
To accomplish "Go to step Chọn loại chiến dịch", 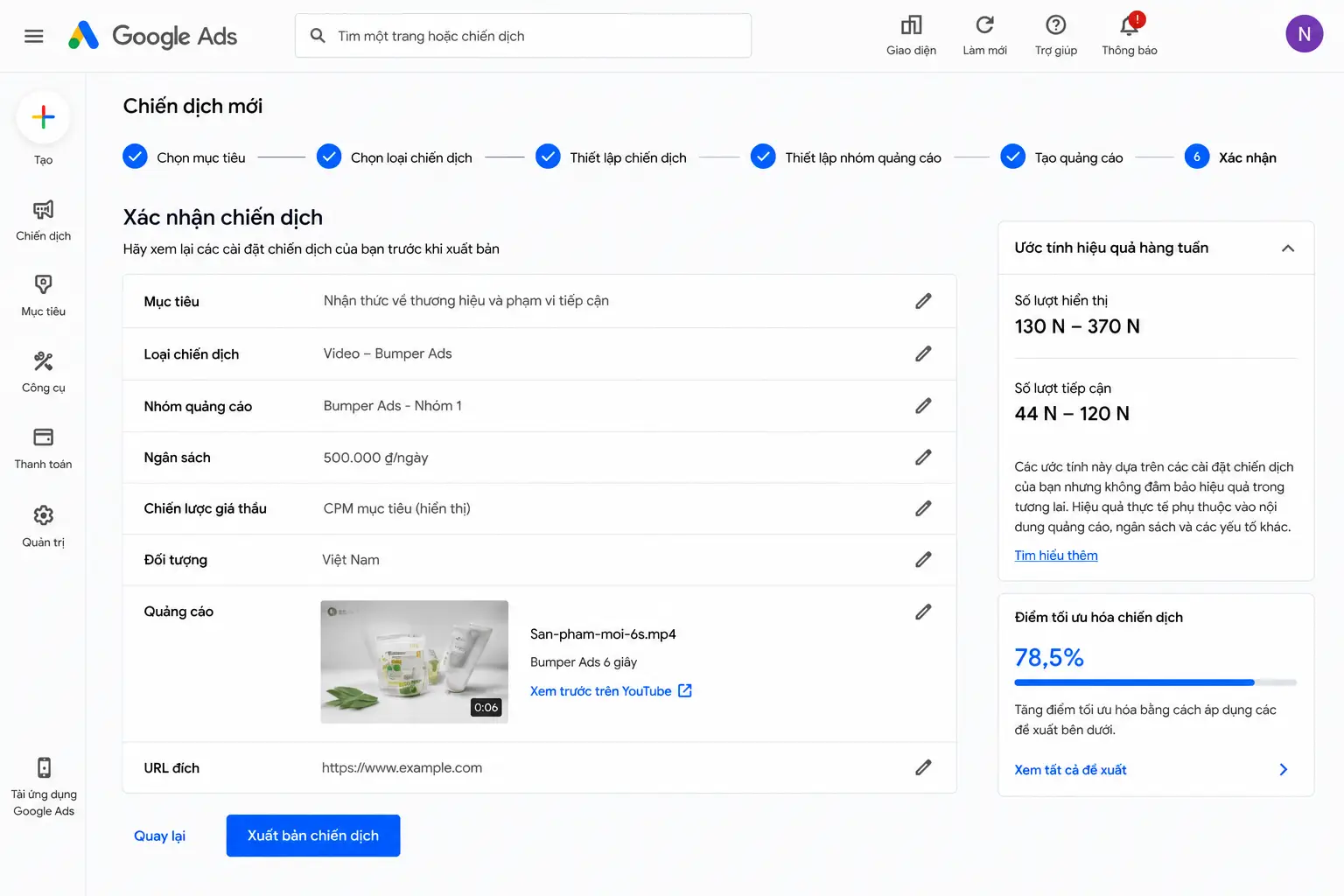I will pos(395,157).
